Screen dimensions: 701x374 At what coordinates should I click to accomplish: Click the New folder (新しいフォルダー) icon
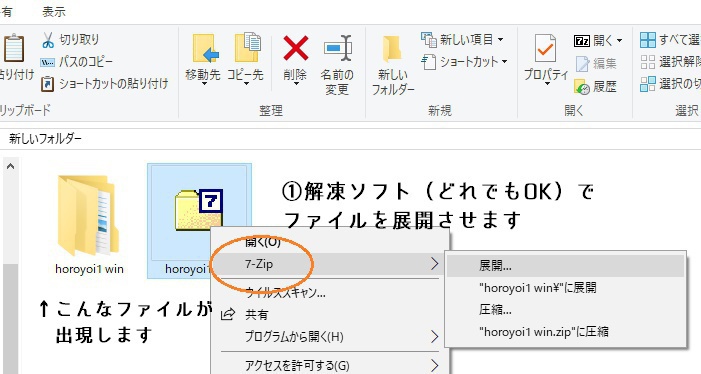point(392,48)
